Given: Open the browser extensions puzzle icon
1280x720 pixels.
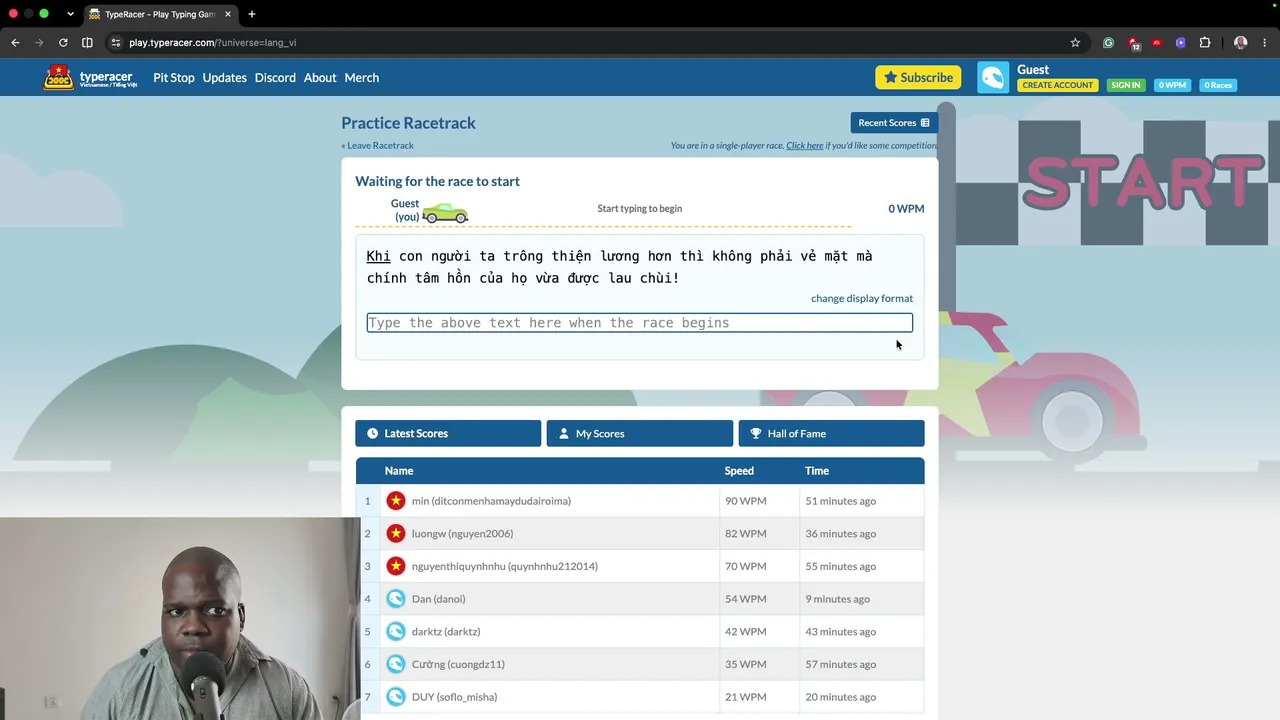Looking at the screenshot, I should (x=1205, y=43).
